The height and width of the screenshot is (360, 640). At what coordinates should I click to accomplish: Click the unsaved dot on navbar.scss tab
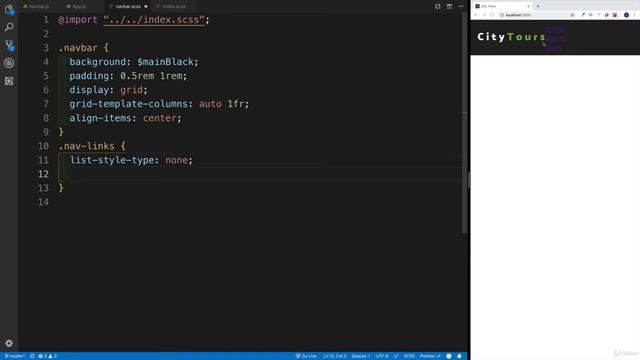point(146,7)
